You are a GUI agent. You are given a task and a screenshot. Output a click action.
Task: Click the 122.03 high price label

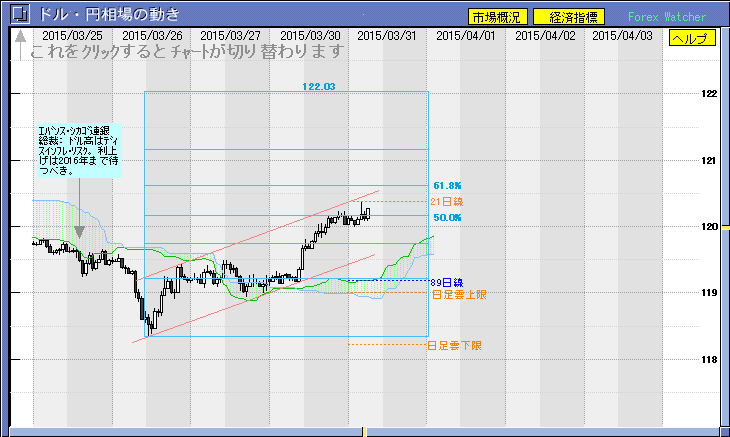coord(318,87)
